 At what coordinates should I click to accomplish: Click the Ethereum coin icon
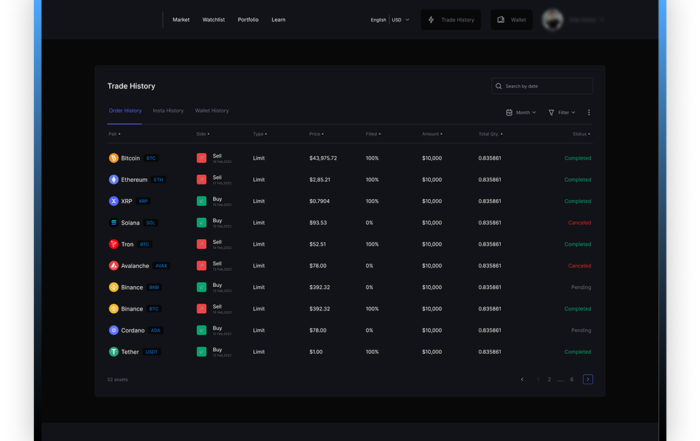click(x=113, y=180)
